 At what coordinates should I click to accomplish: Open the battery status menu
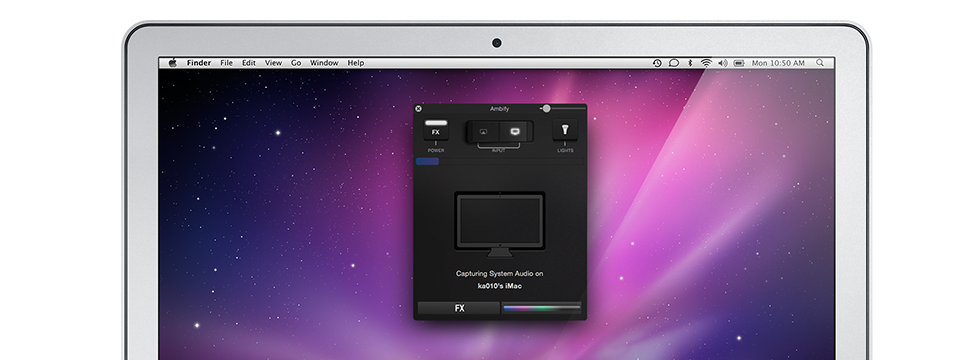739,62
